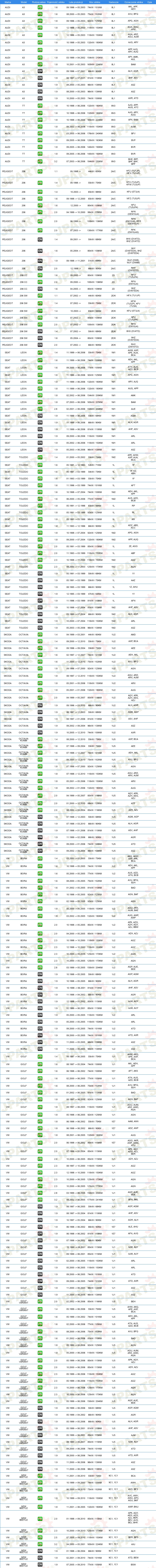Click PB icon in PEUGEOT 206 RFK 130kW/177KM row
This screenshot has height=1568, width=156.
tap(40, 231)
